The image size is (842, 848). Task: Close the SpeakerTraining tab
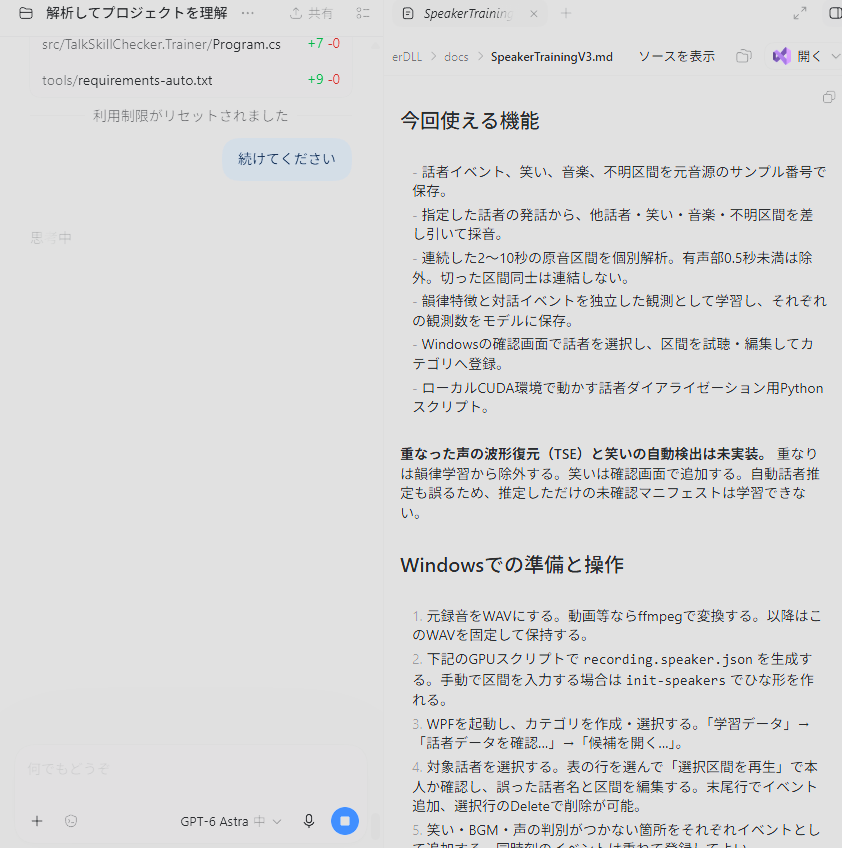[x=534, y=14]
